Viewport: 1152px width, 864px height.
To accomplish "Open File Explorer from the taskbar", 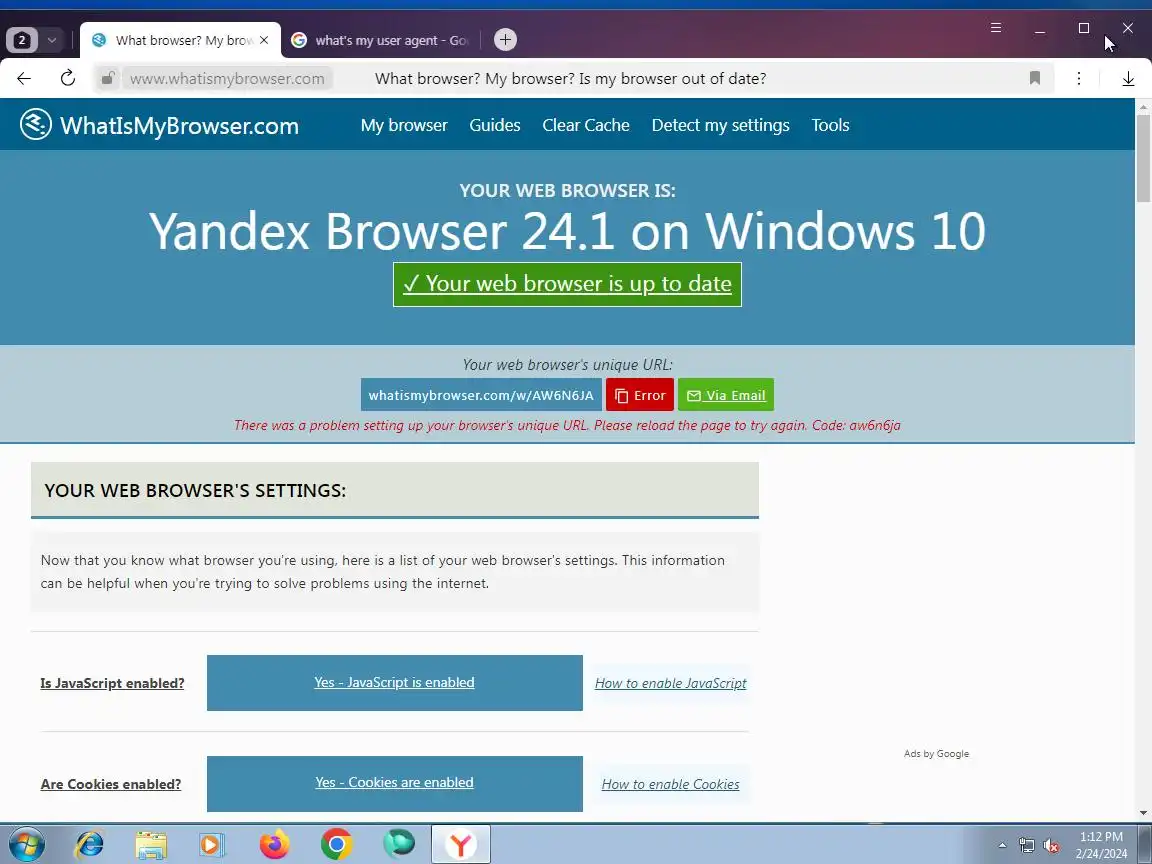I will [x=151, y=845].
